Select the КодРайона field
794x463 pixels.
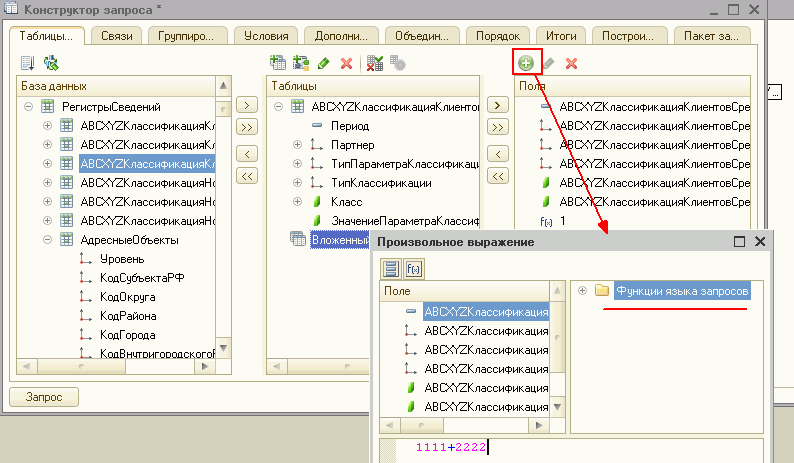[x=128, y=316]
